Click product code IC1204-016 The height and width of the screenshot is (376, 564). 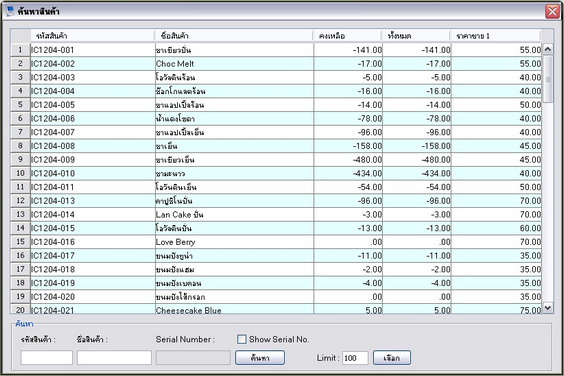[x=53, y=242]
